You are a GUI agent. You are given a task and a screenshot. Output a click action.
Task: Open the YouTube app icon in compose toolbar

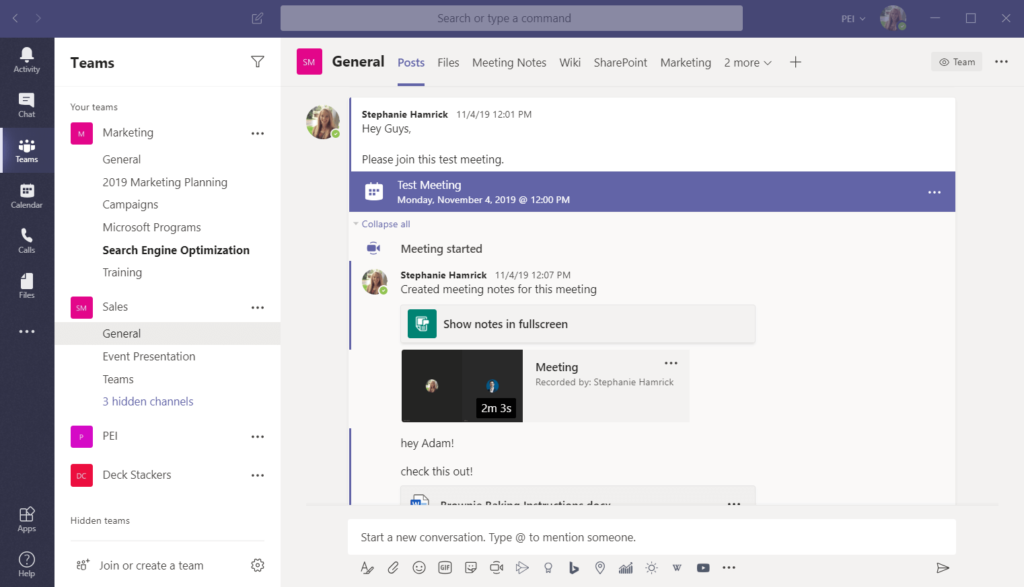(703, 568)
